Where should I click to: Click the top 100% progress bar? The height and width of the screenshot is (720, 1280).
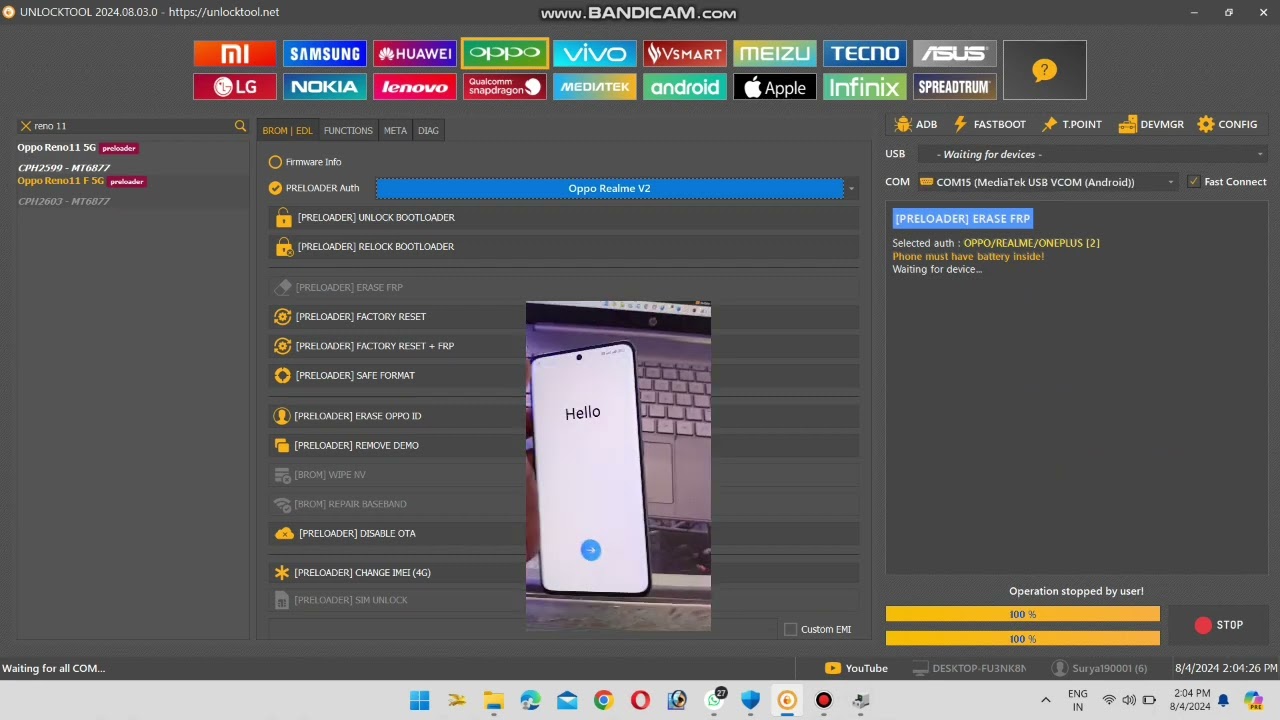[x=1022, y=614]
